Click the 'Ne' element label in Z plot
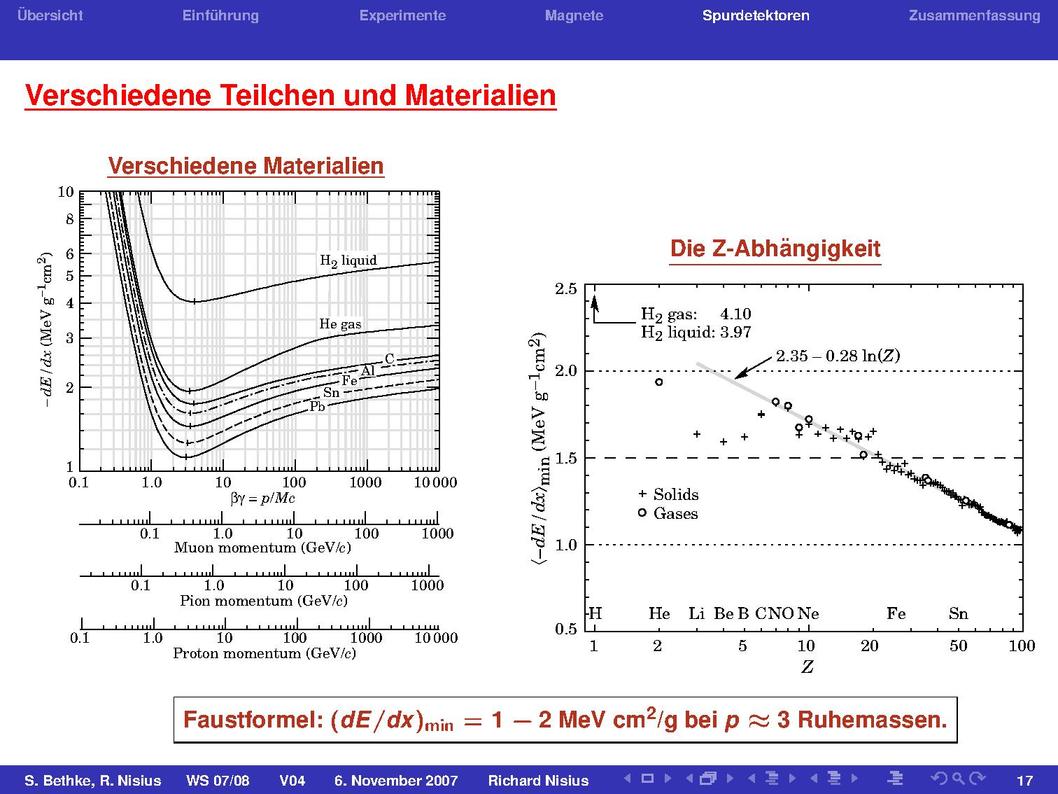The image size is (1058, 794). point(808,613)
